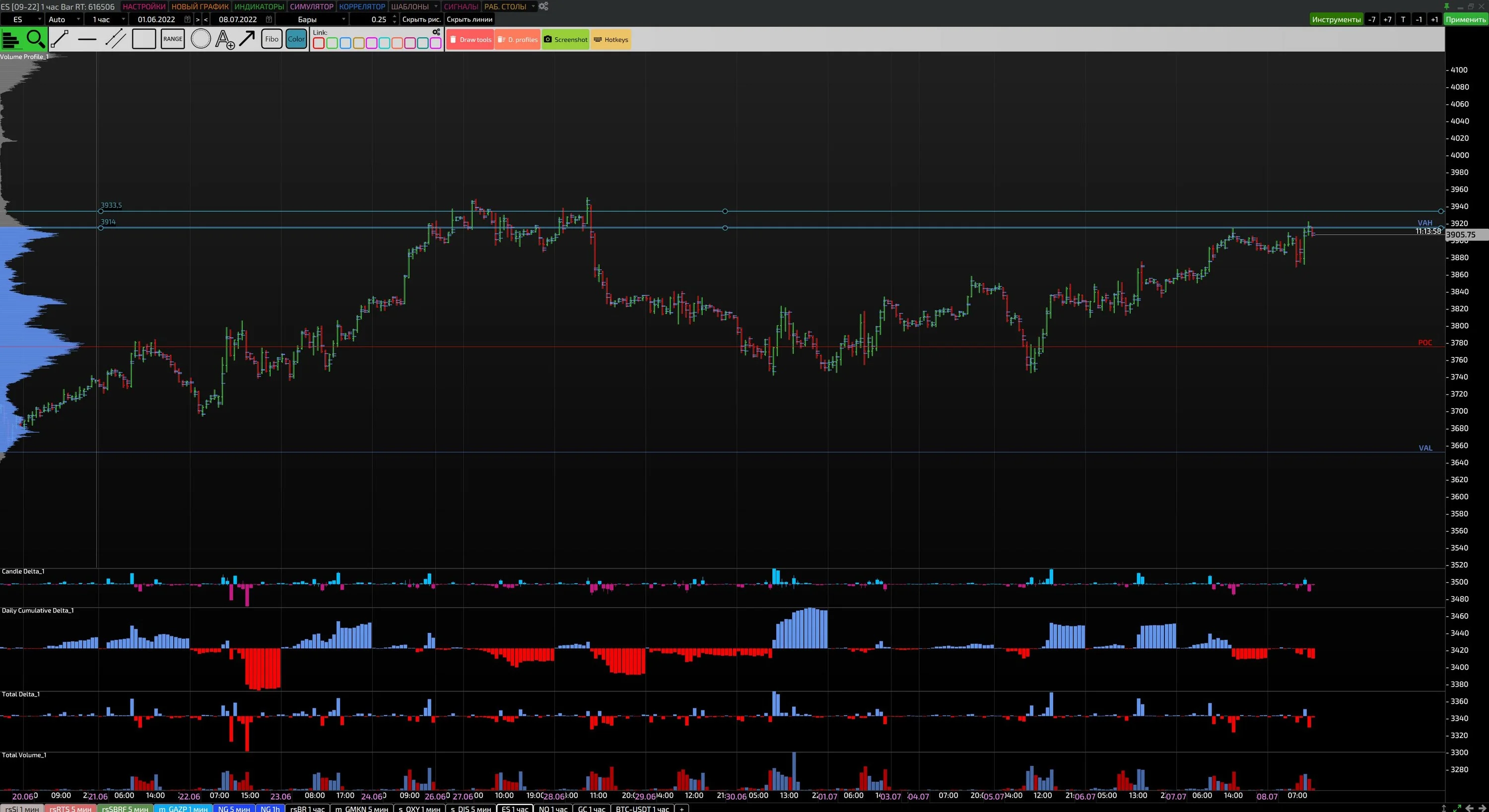Select the Fibo retracement tool
The height and width of the screenshot is (812, 1489).
point(271,39)
